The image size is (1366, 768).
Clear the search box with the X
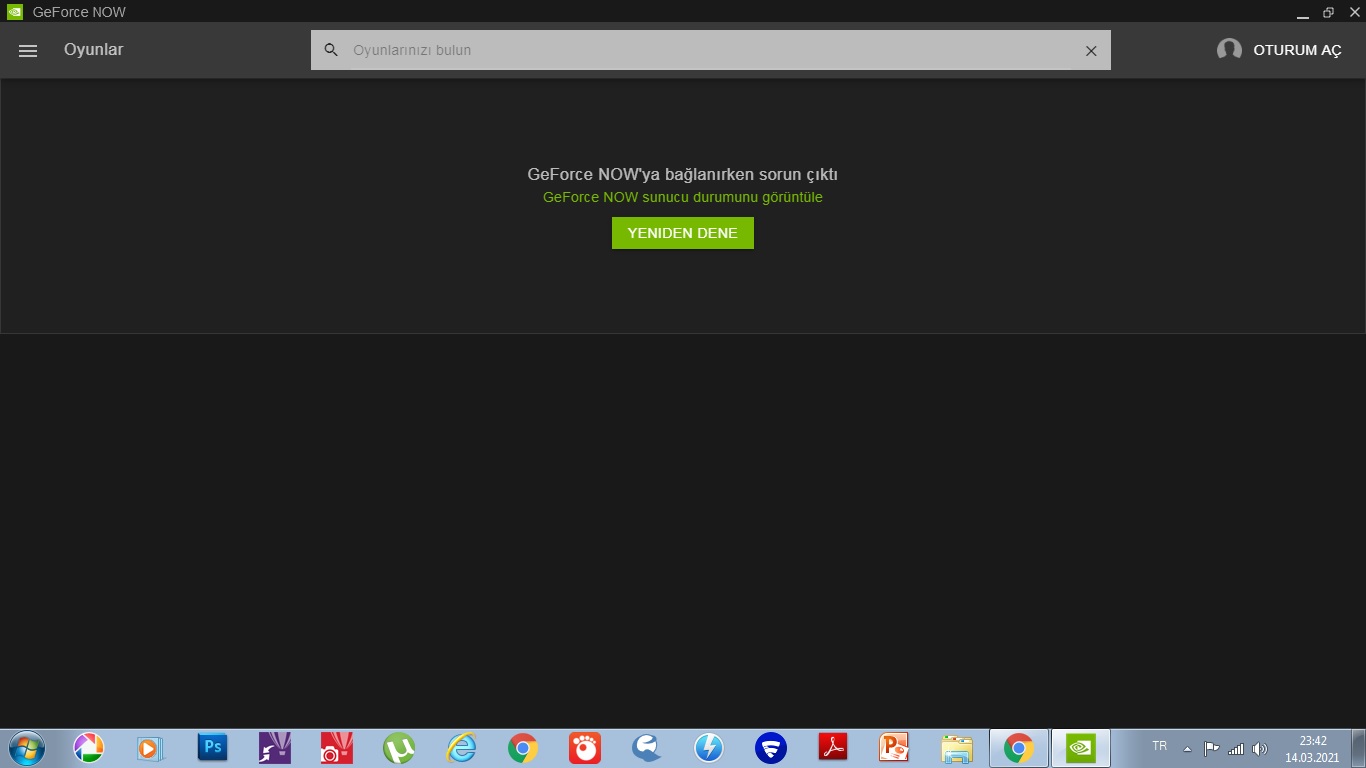[x=1091, y=51]
